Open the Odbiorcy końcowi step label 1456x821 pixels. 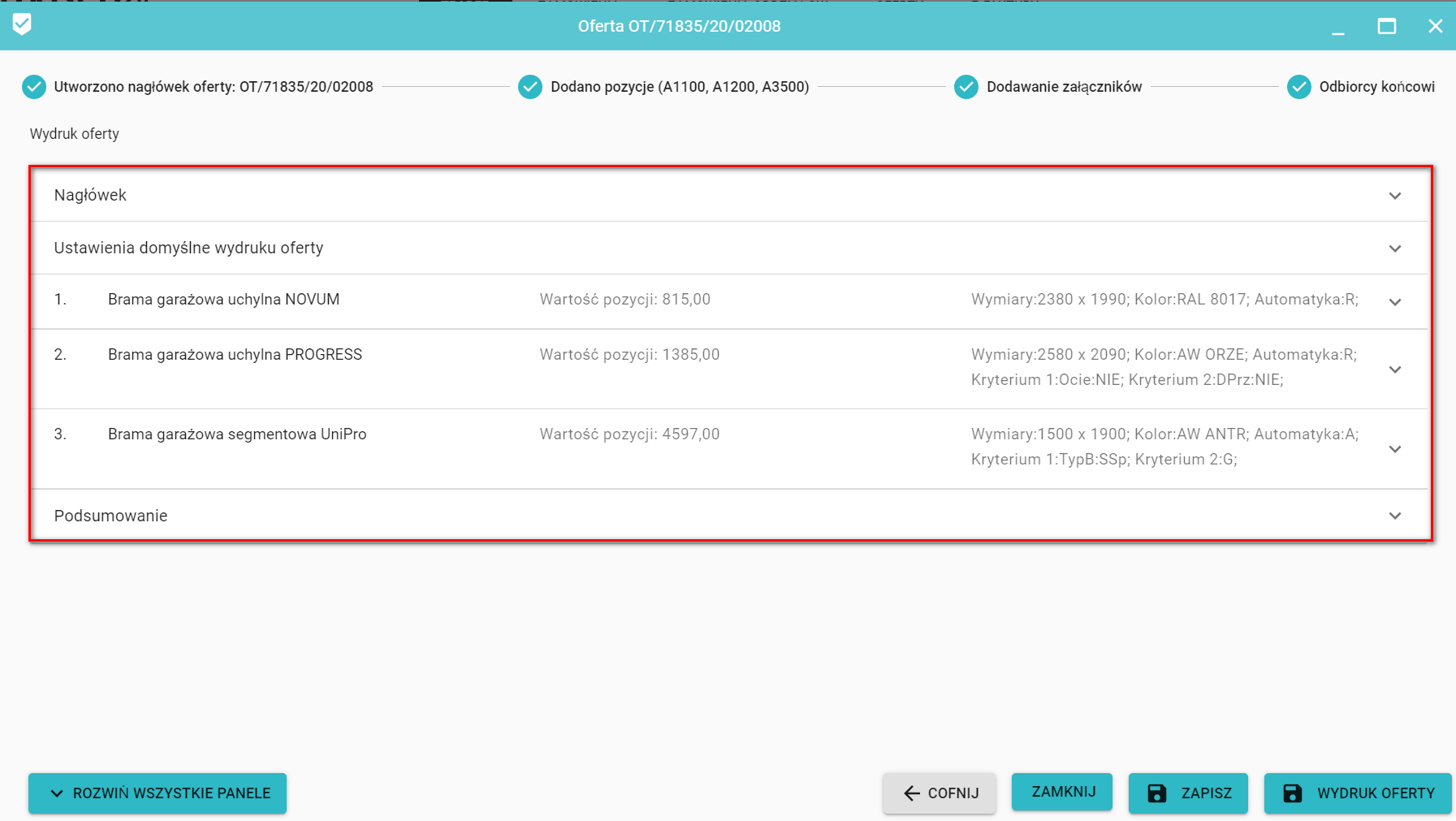(1376, 87)
